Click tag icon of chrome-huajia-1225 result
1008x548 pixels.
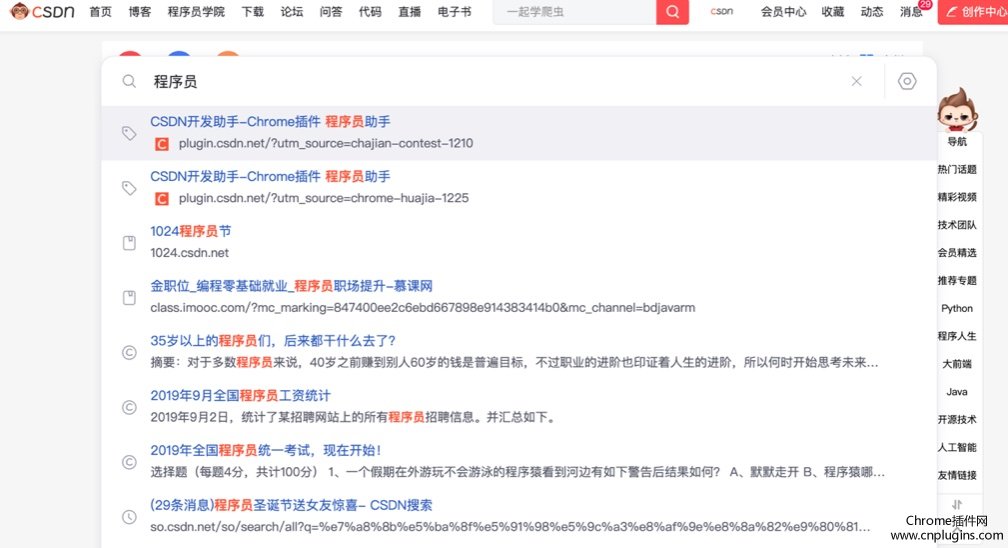129,187
